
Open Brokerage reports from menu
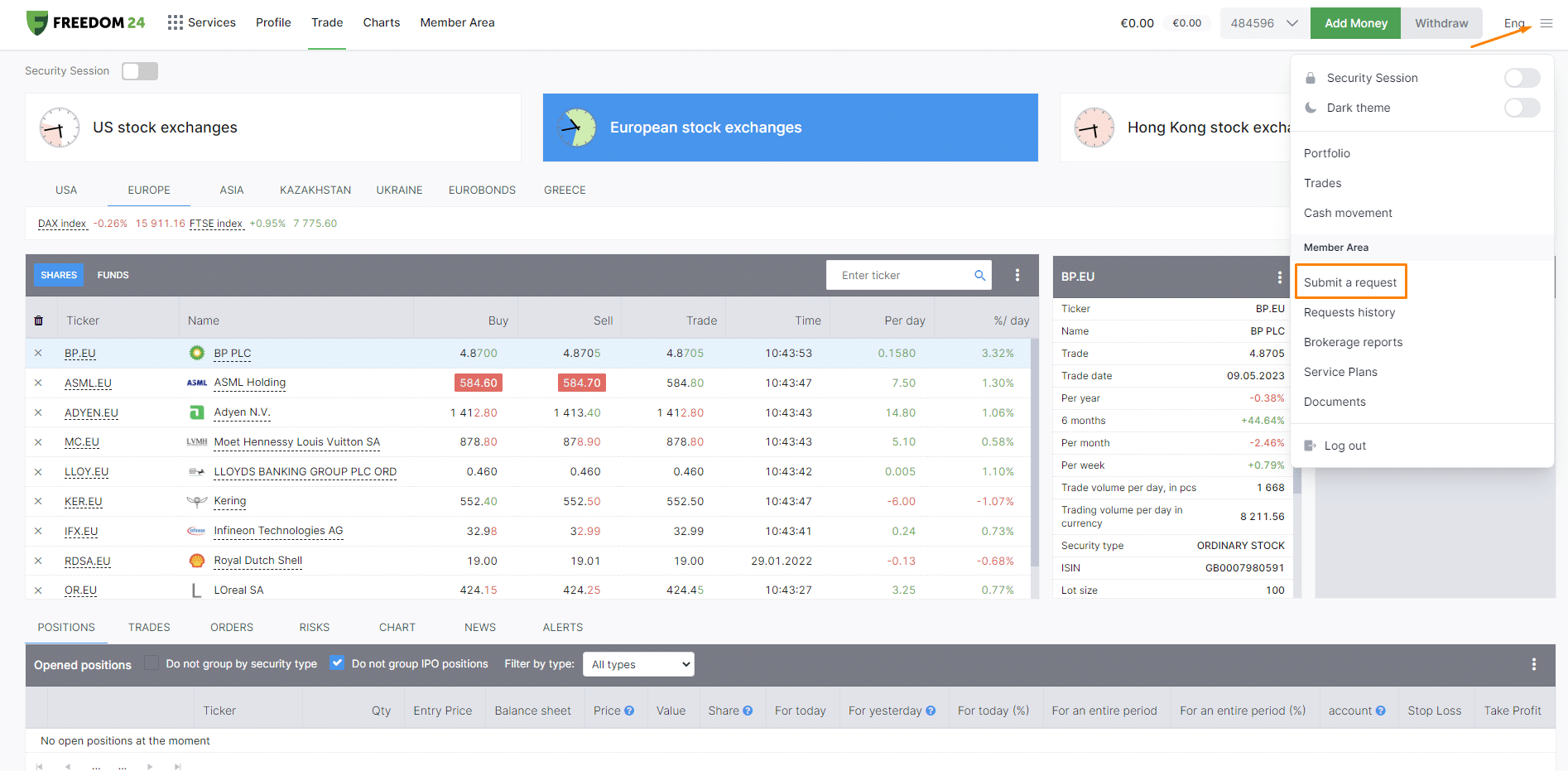(x=1353, y=342)
